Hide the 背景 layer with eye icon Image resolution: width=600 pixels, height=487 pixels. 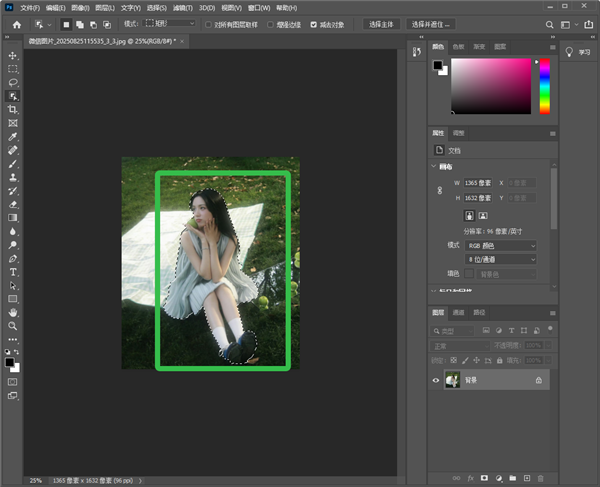click(x=436, y=380)
